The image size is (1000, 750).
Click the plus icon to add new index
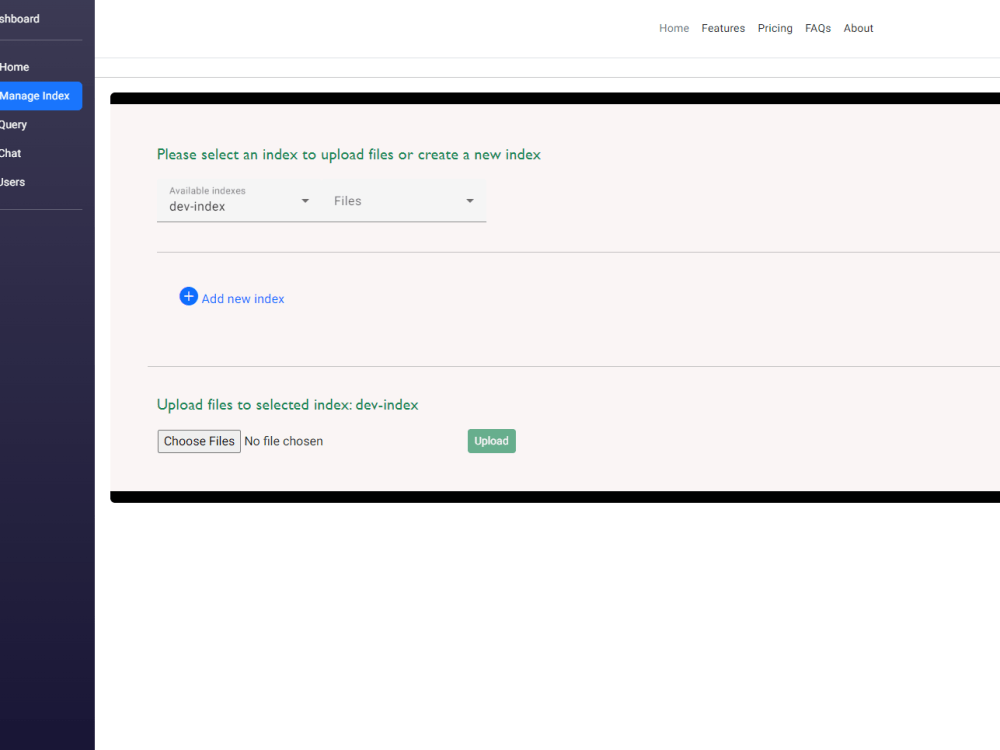pyautogui.click(x=189, y=296)
